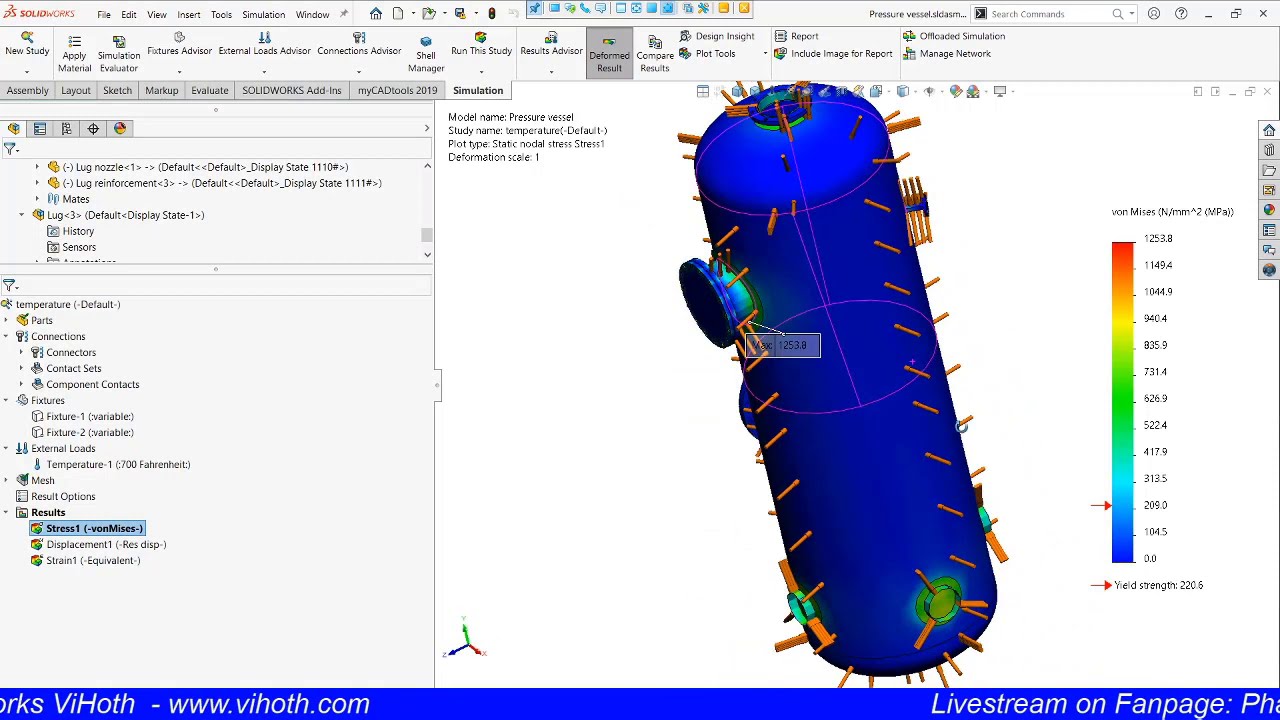The image size is (1280, 720).
Task: Select Stress1 (-vonMises-) result plot
Action: point(87,528)
